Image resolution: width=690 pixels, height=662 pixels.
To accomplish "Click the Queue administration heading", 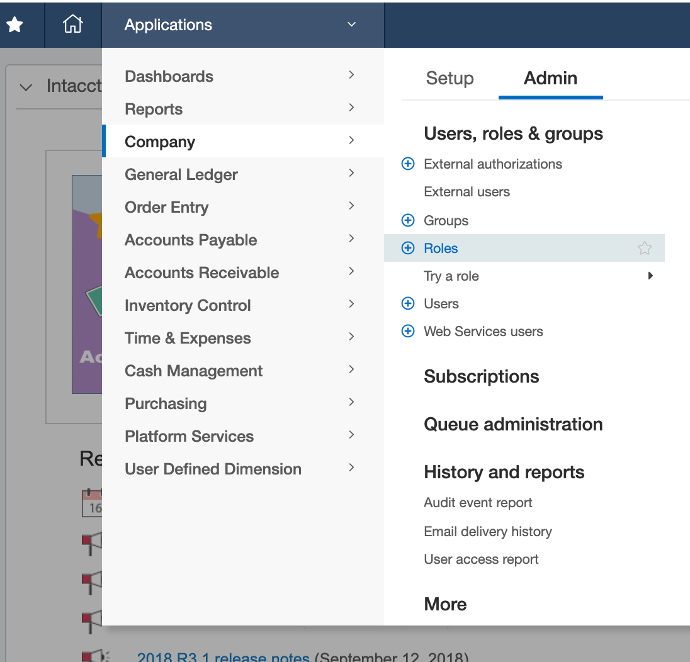I will point(513,424).
